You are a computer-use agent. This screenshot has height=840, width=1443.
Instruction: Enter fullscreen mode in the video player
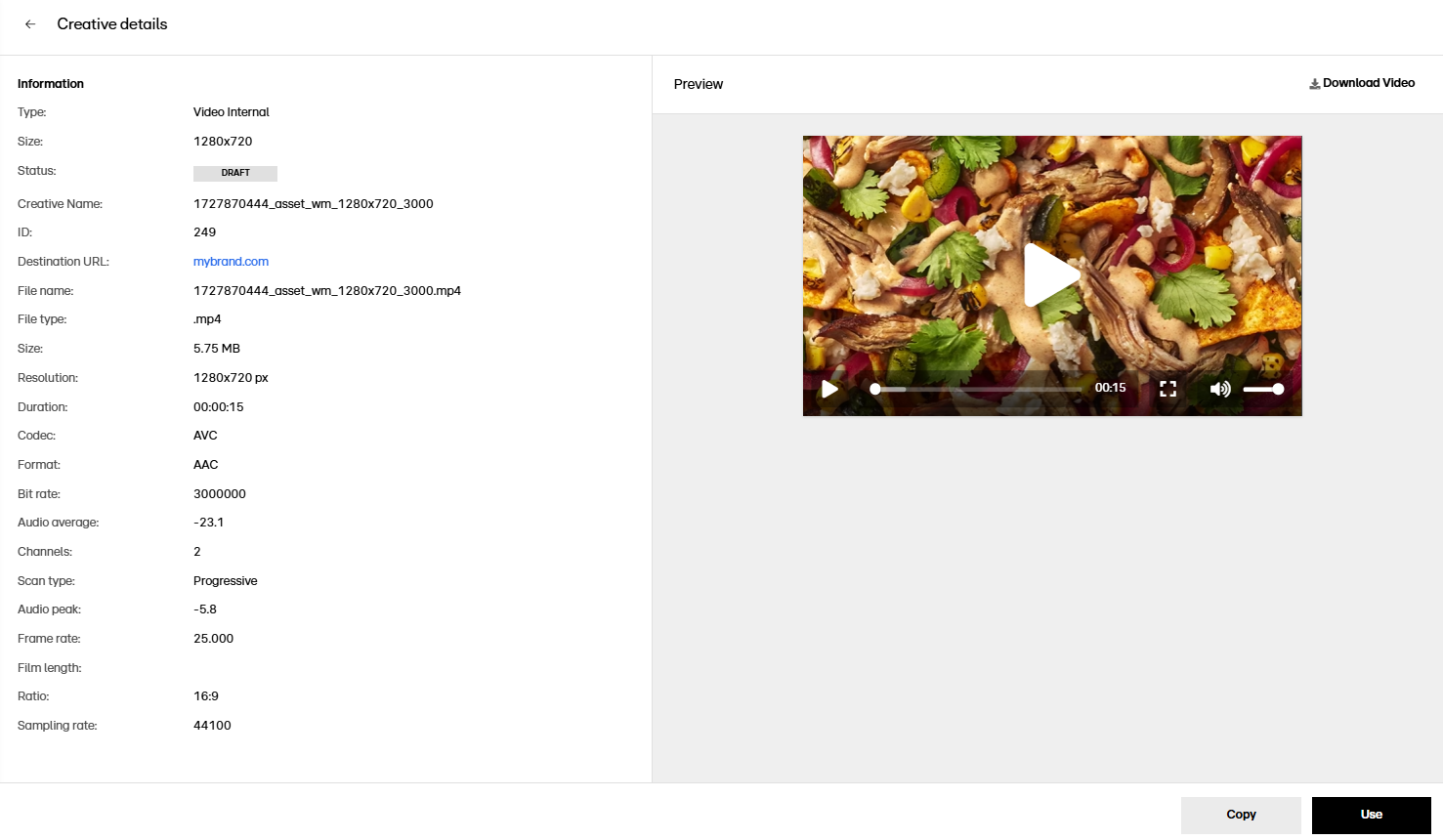1167,389
